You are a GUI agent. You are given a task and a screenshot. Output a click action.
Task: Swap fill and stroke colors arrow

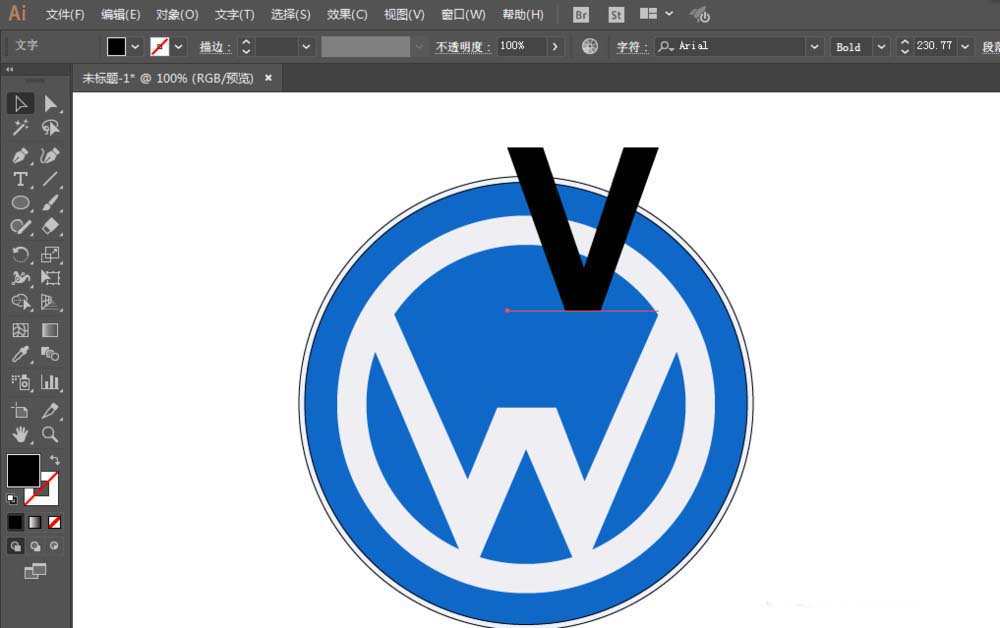(x=55, y=460)
